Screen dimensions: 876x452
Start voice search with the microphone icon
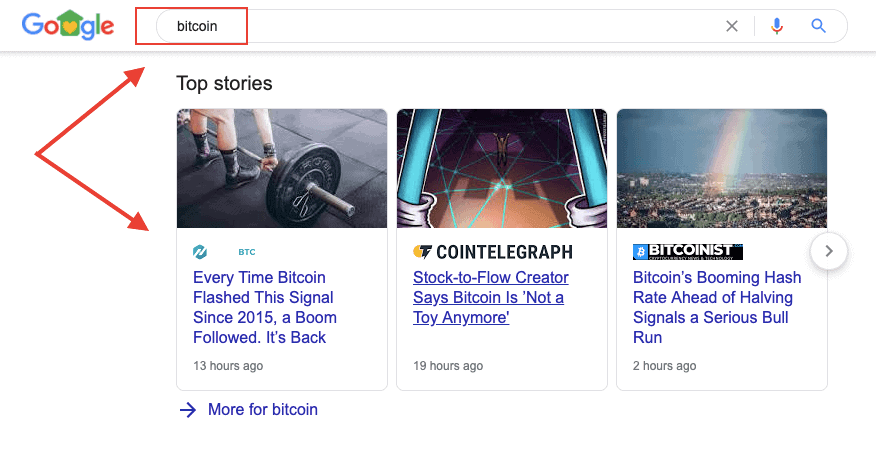(777, 26)
